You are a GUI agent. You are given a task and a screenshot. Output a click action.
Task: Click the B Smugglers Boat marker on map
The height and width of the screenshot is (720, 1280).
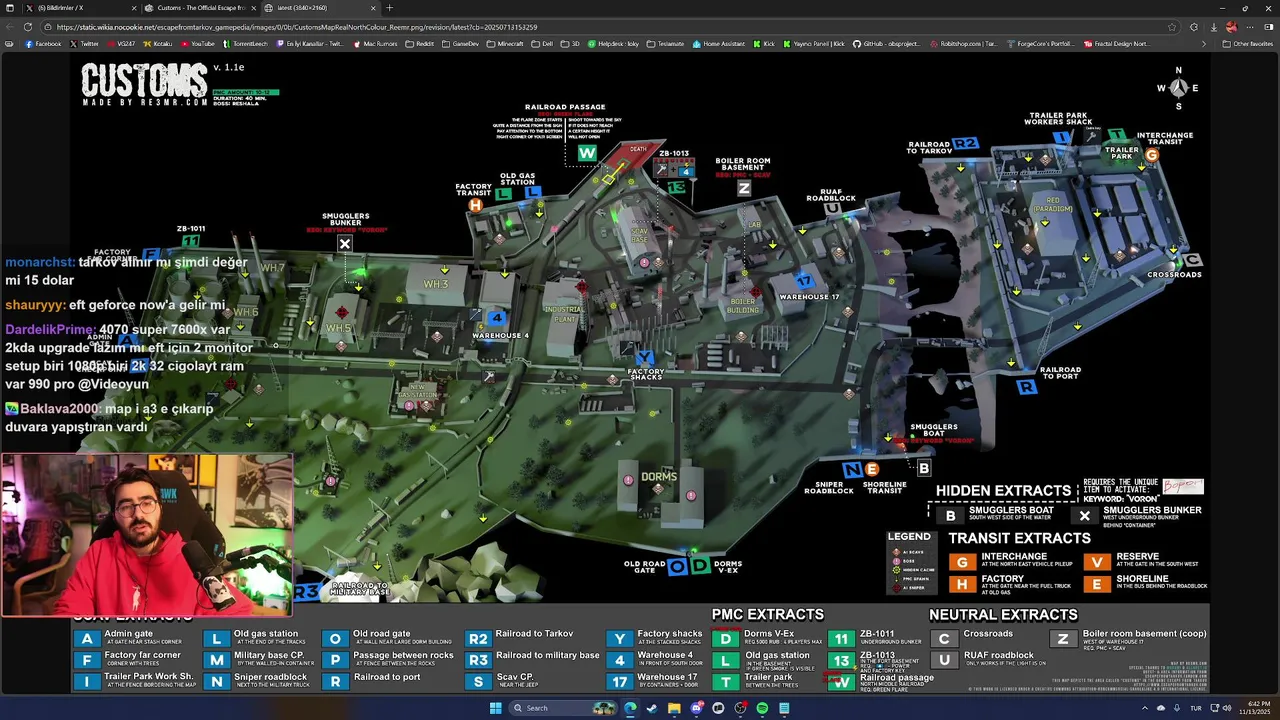[x=923, y=468]
